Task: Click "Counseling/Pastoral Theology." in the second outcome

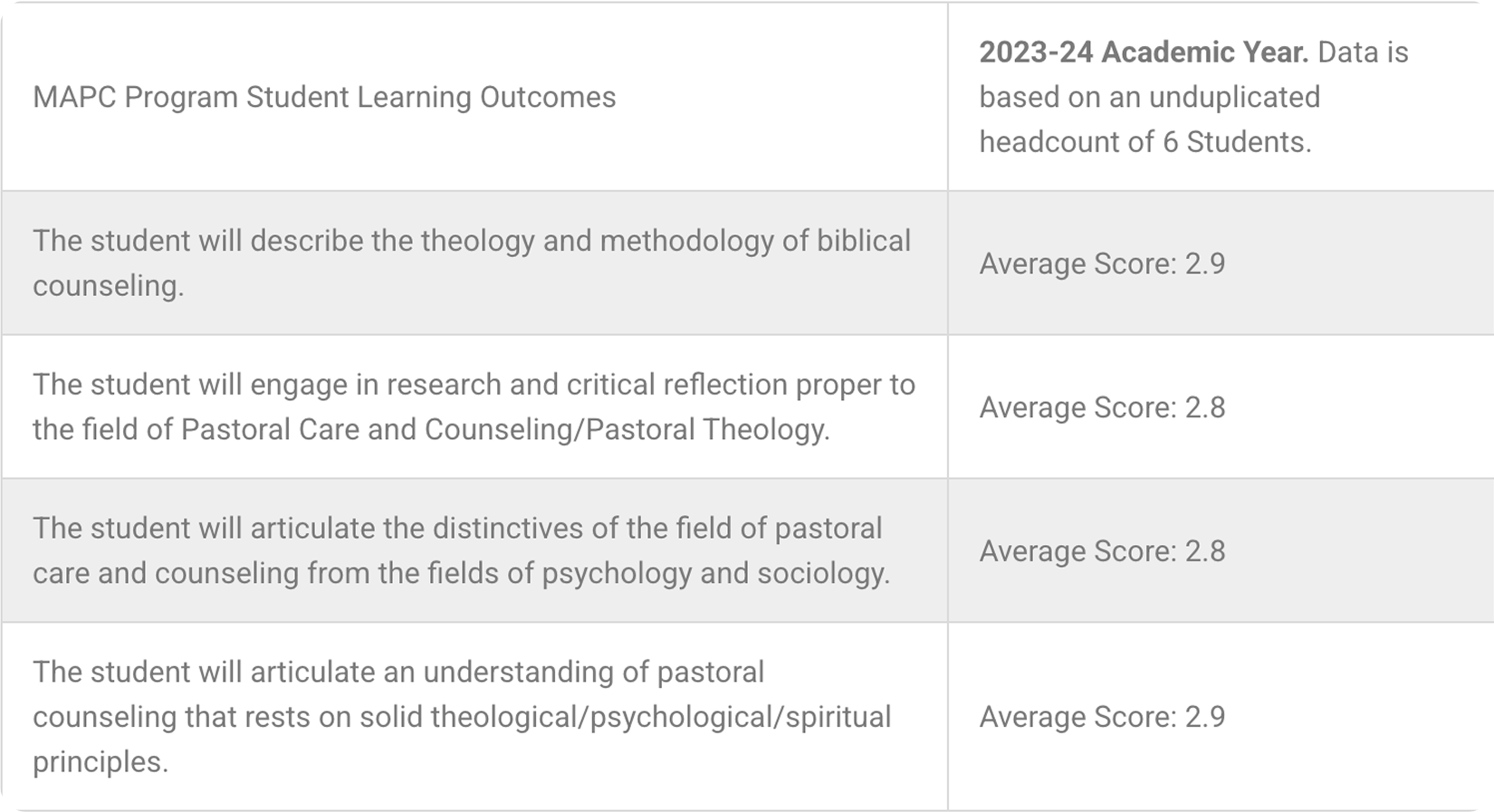Action: click(627, 429)
